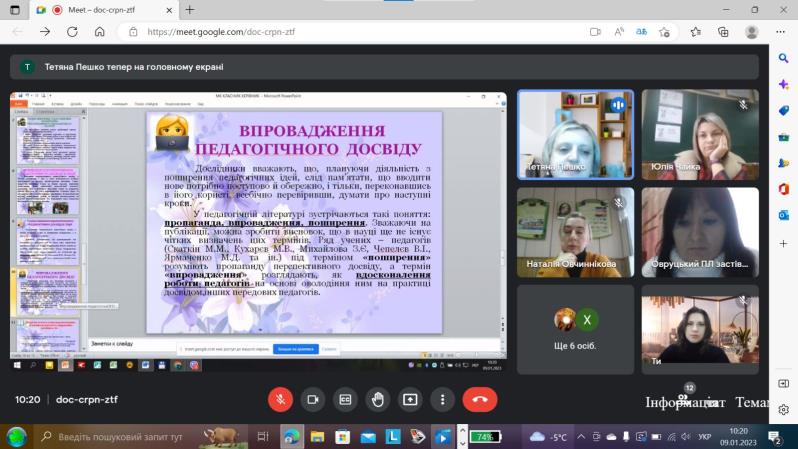Screen dimensions: 798x449
Task: Open a new browser tab
Action: point(189,9)
